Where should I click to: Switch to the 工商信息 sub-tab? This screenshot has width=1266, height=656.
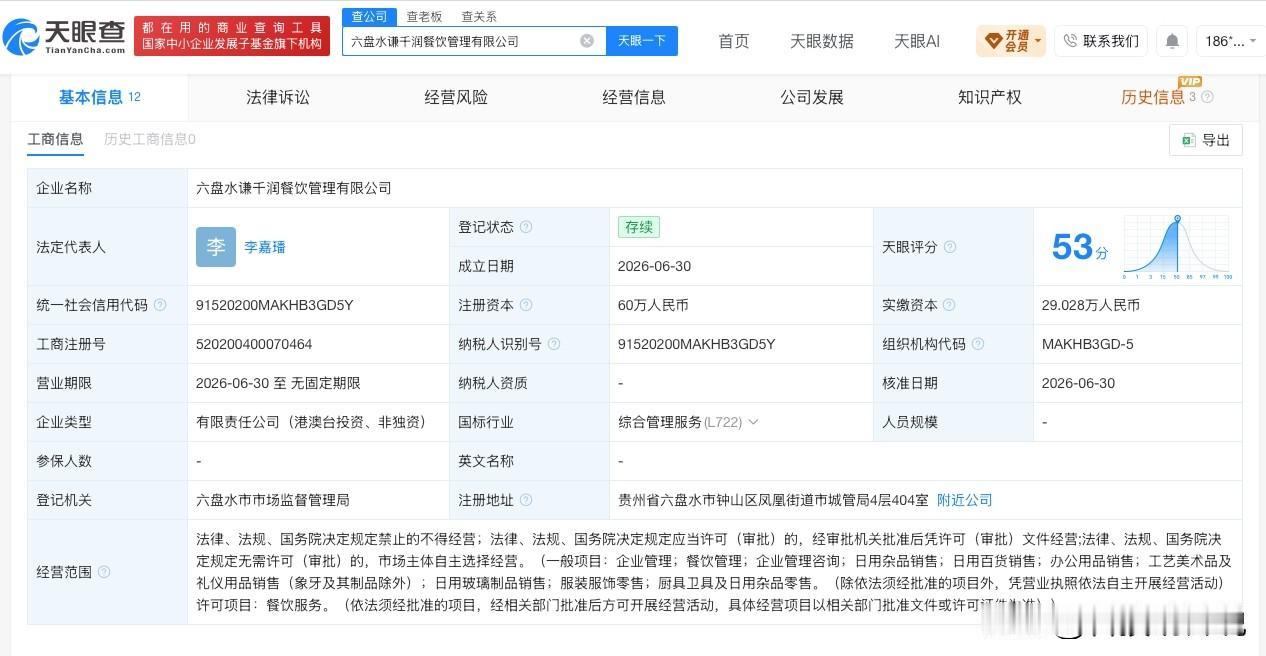point(55,139)
